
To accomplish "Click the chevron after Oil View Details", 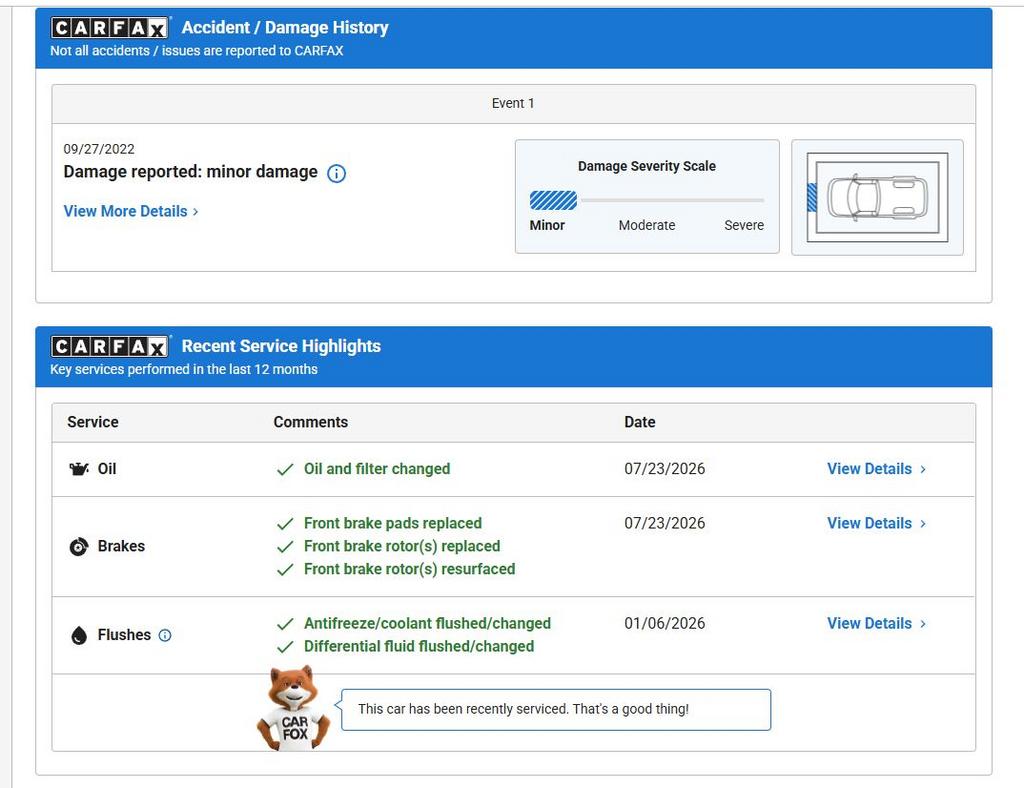I will [923, 469].
